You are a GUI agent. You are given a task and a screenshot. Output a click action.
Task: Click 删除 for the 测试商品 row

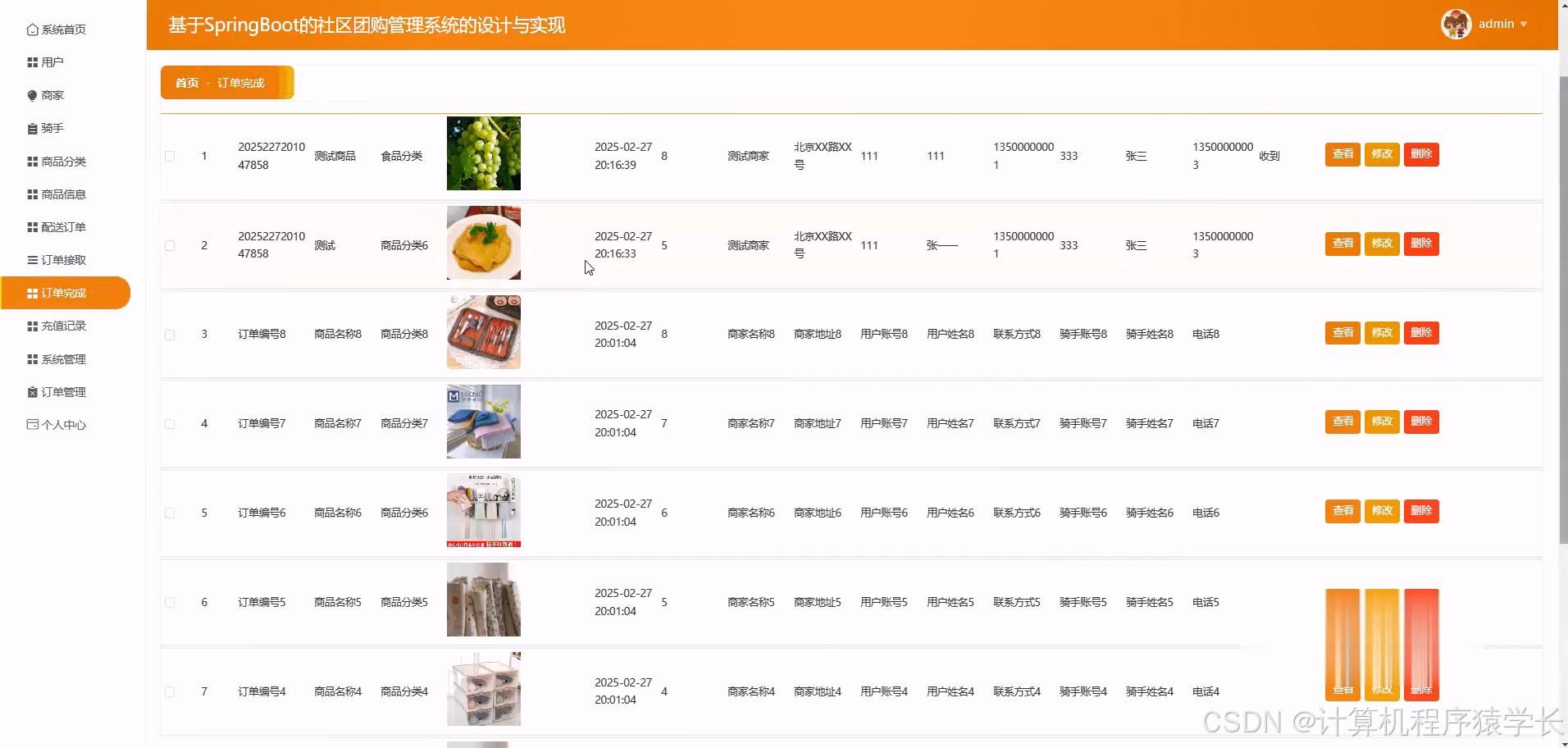[1421, 154]
